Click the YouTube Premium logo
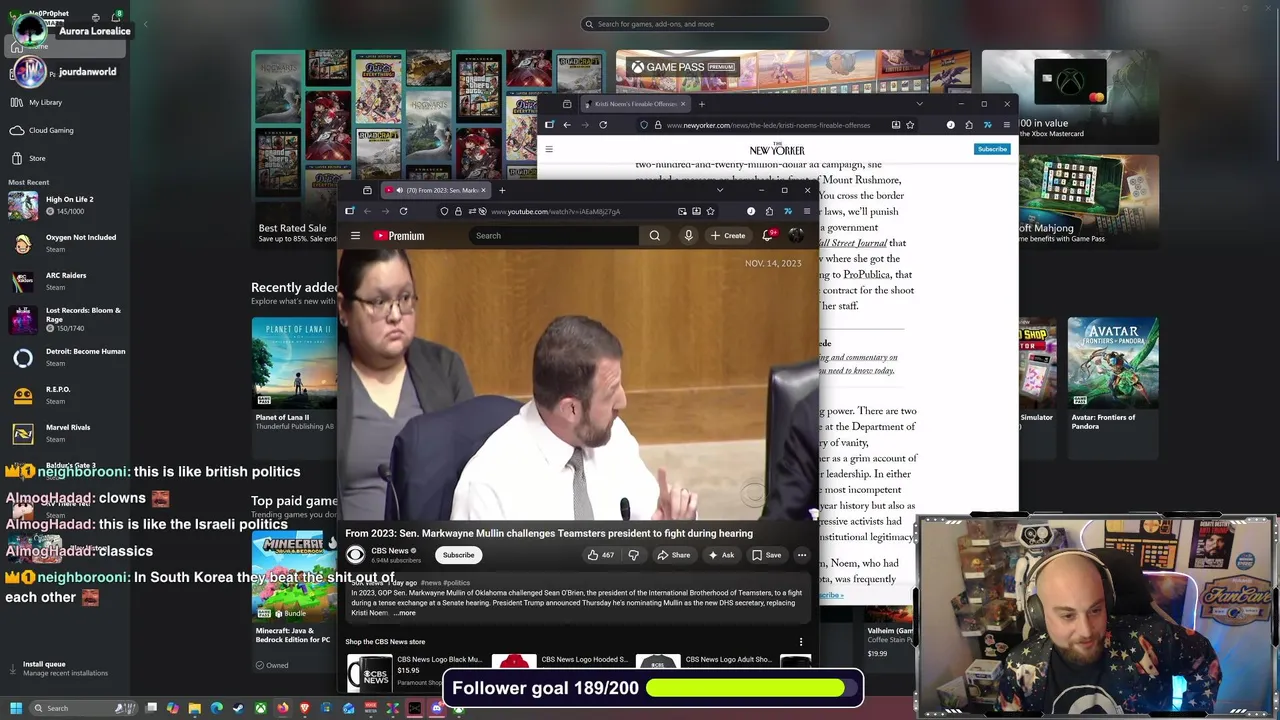The width and height of the screenshot is (1280, 720). click(399, 236)
